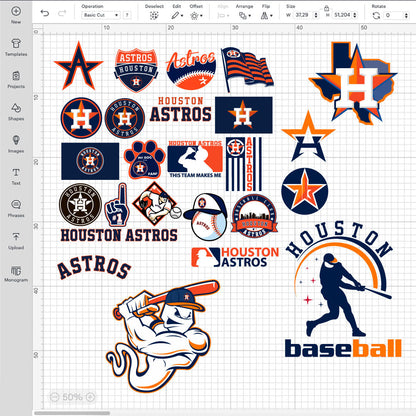Screen dimensions: 416x416
Task: Open the Flip menu
Action: tap(266, 15)
